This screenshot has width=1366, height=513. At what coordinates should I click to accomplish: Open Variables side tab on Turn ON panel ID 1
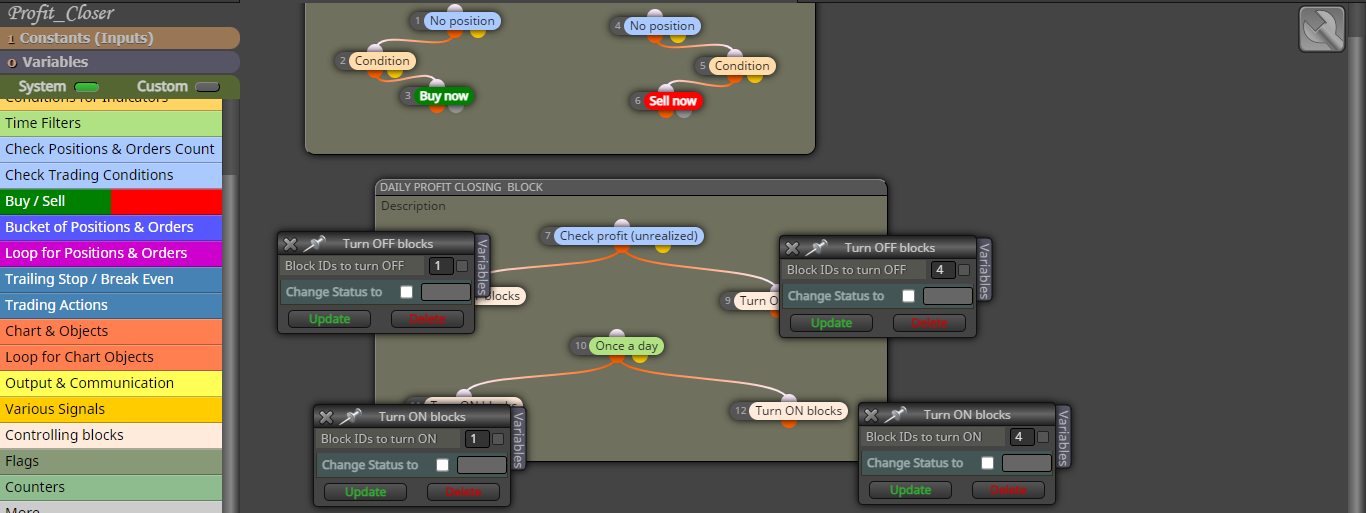[x=519, y=437]
